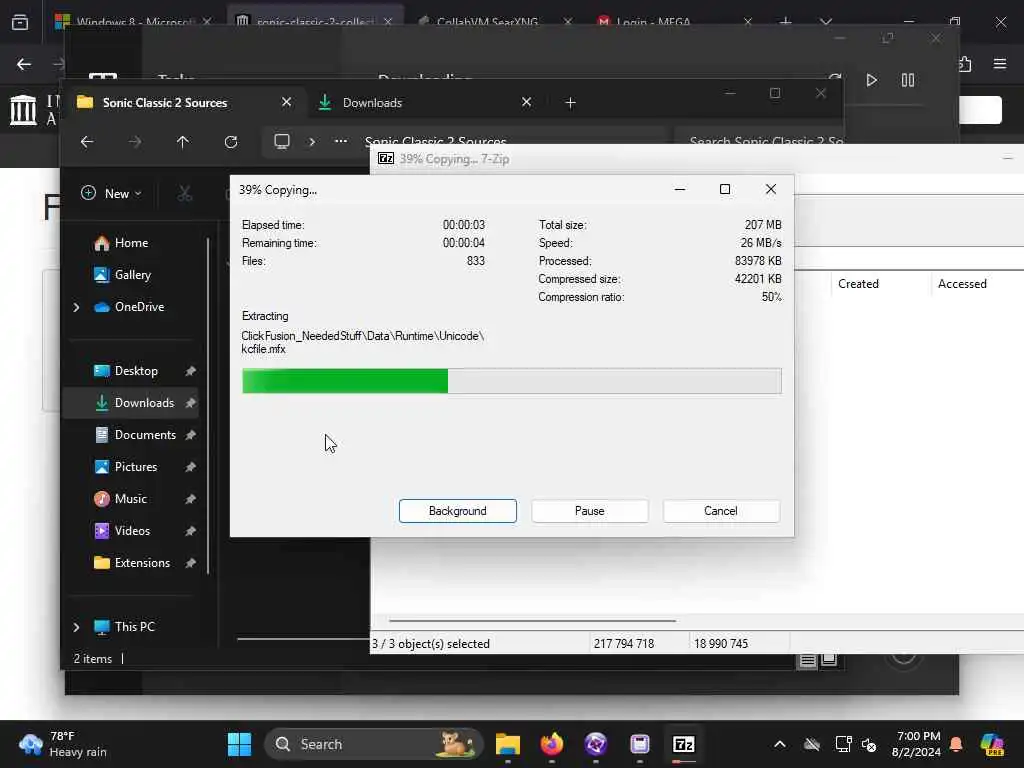Show hidden system tray icons

(780, 744)
